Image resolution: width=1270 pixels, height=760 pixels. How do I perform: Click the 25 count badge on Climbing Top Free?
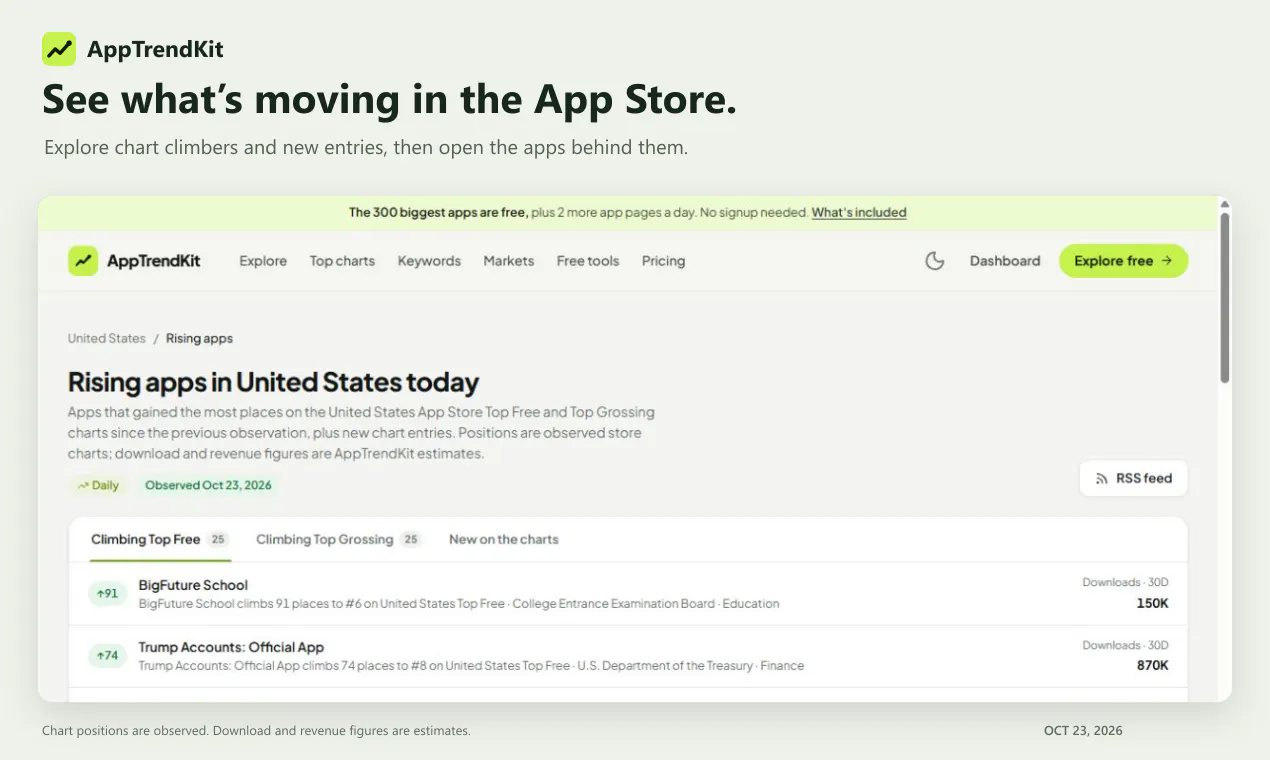[x=218, y=539]
